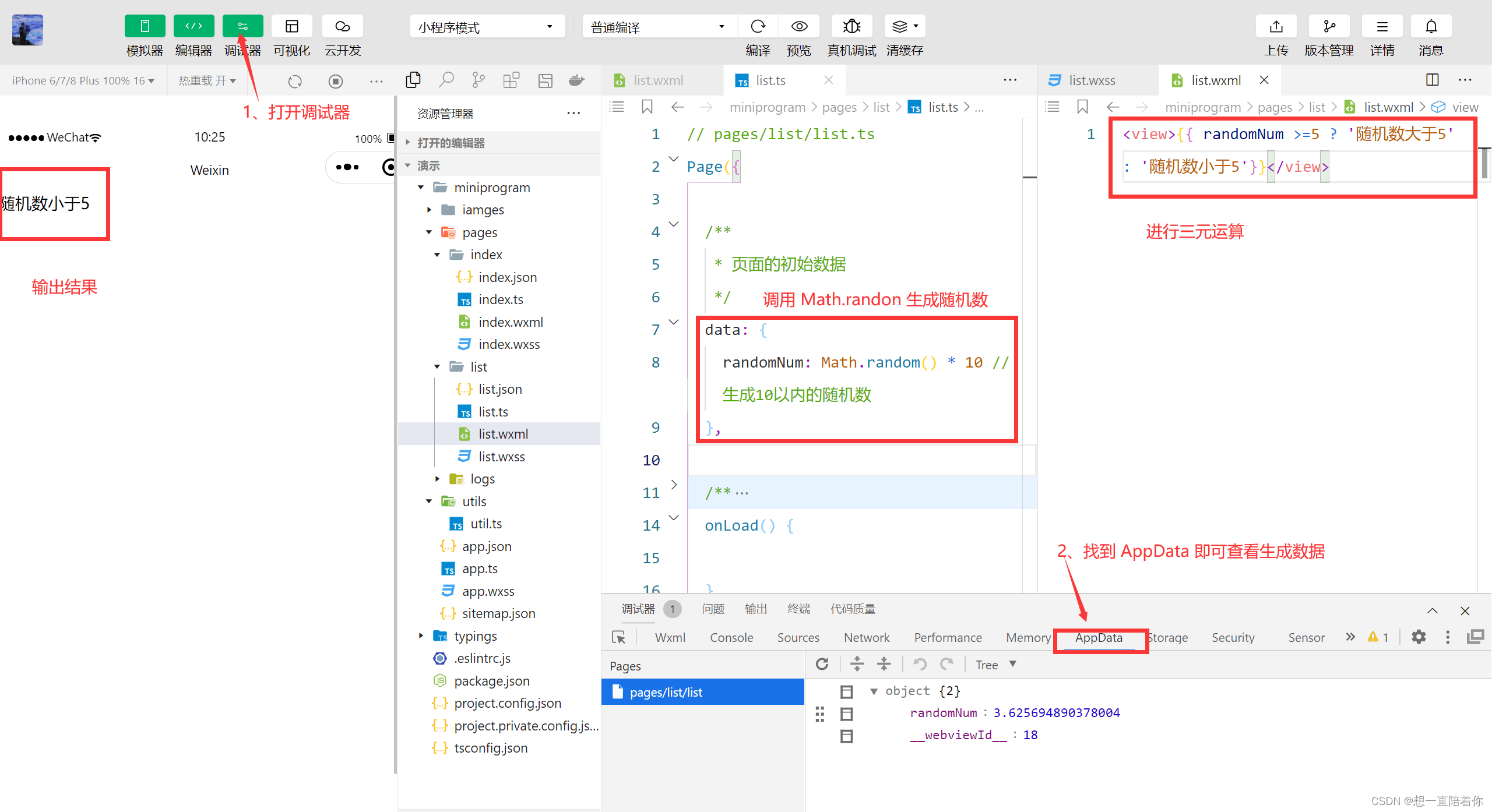Toggle the debugger panel button
Screen dimensions: 1492x812
click(242, 26)
